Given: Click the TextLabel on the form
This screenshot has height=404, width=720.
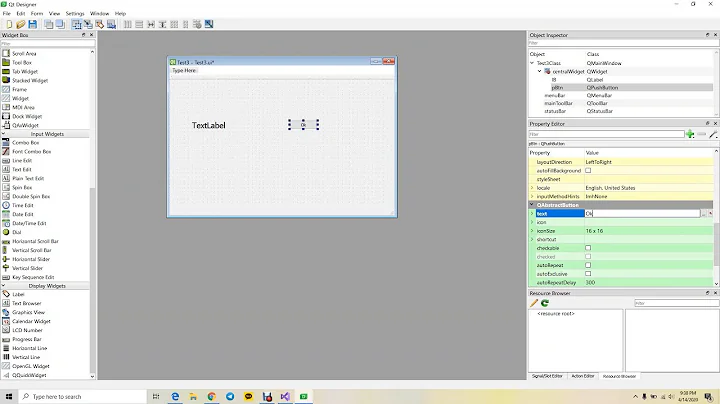Looking at the screenshot, I should (208, 125).
